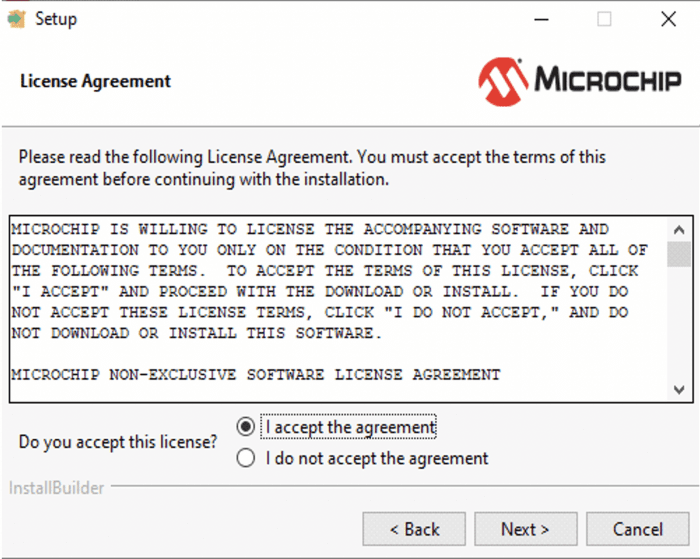This screenshot has width=700, height=559.
Task: Click the "Setup" title bar text
Action: tap(56, 19)
